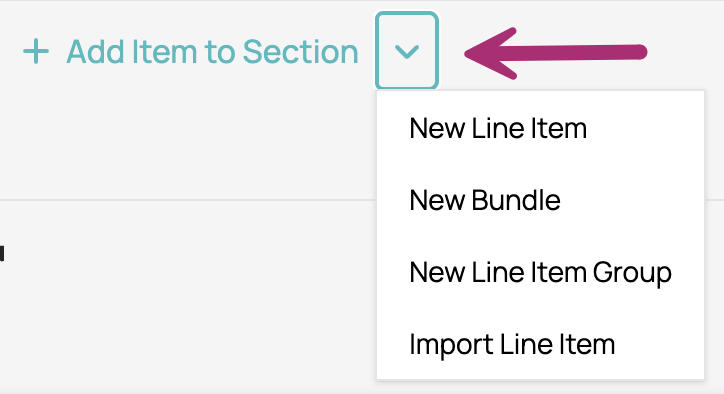Click the Add Item to Section link
This screenshot has height=394, width=724.
[212, 51]
